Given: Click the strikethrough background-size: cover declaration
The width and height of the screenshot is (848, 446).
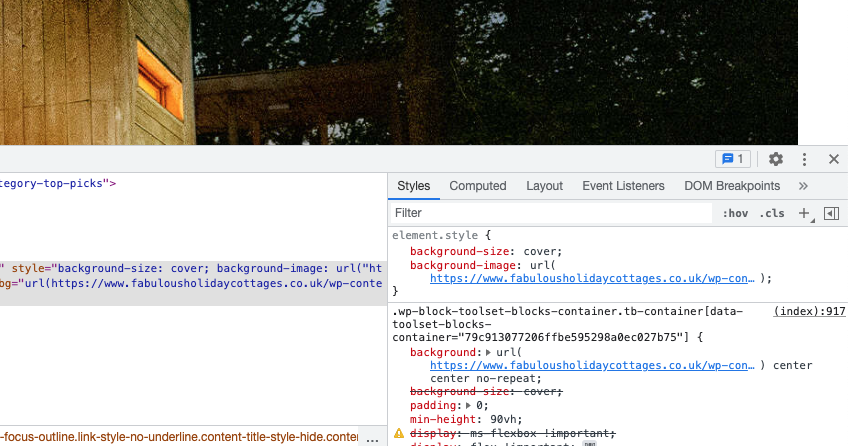Looking at the screenshot, I should point(486,391).
